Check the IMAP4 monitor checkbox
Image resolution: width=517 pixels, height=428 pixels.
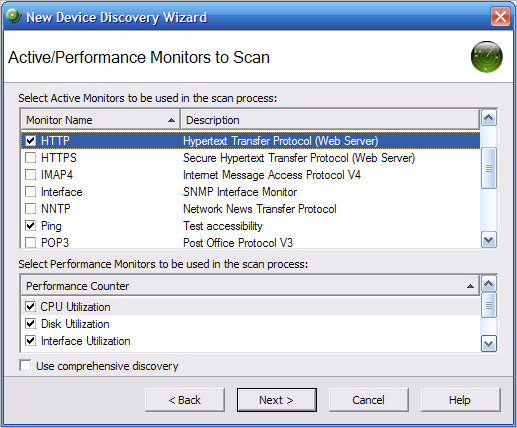coord(31,175)
